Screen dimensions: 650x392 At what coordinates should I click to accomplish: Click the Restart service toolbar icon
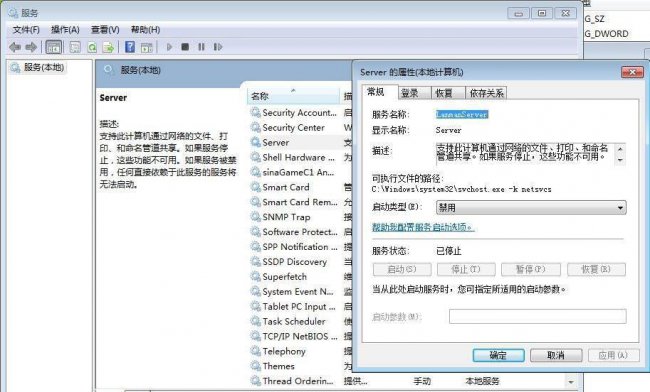[x=218, y=47]
